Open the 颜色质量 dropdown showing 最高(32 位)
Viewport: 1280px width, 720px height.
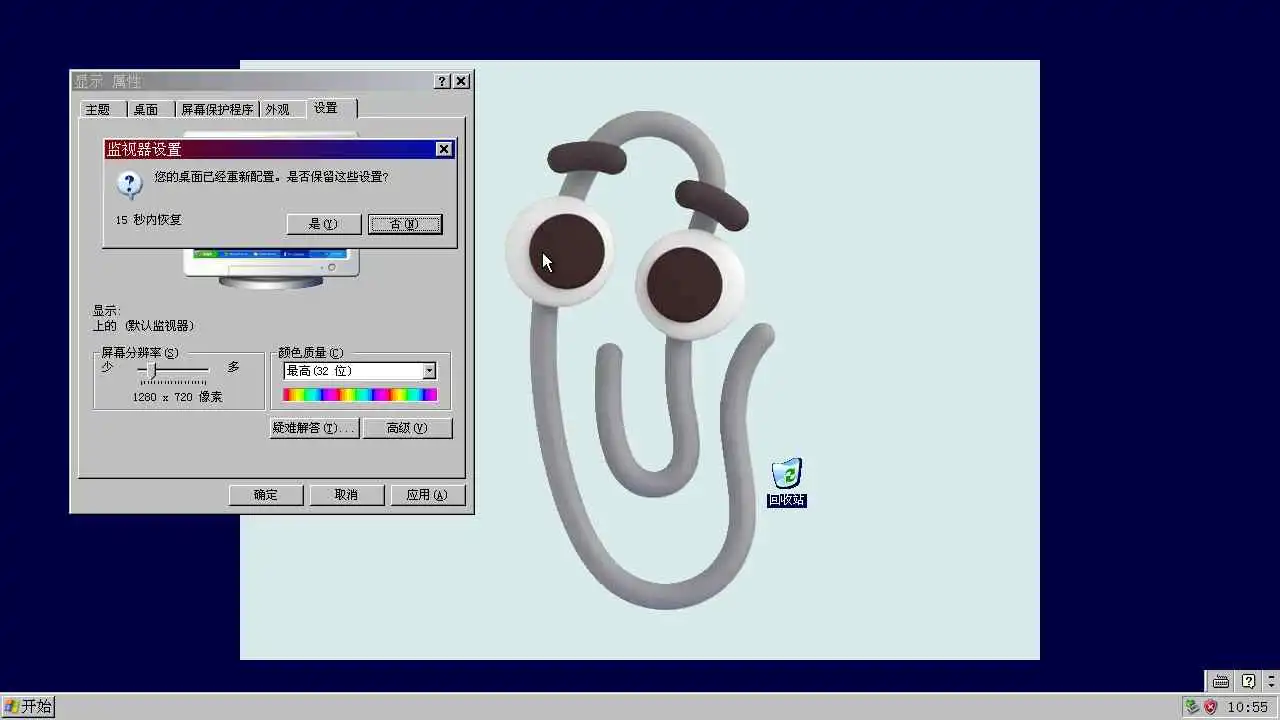tap(360, 371)
